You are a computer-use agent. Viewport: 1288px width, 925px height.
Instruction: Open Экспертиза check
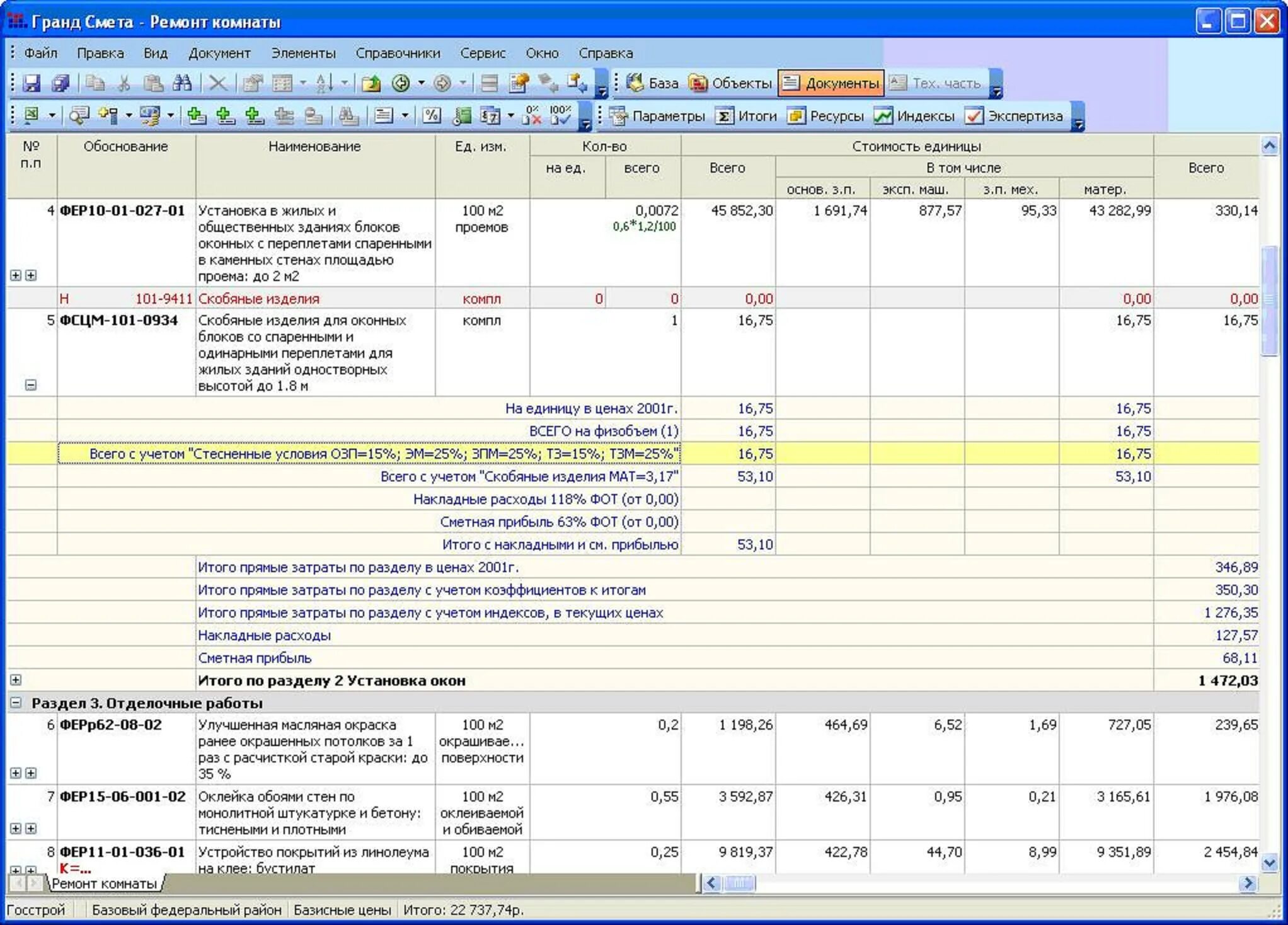[1014, 116]
